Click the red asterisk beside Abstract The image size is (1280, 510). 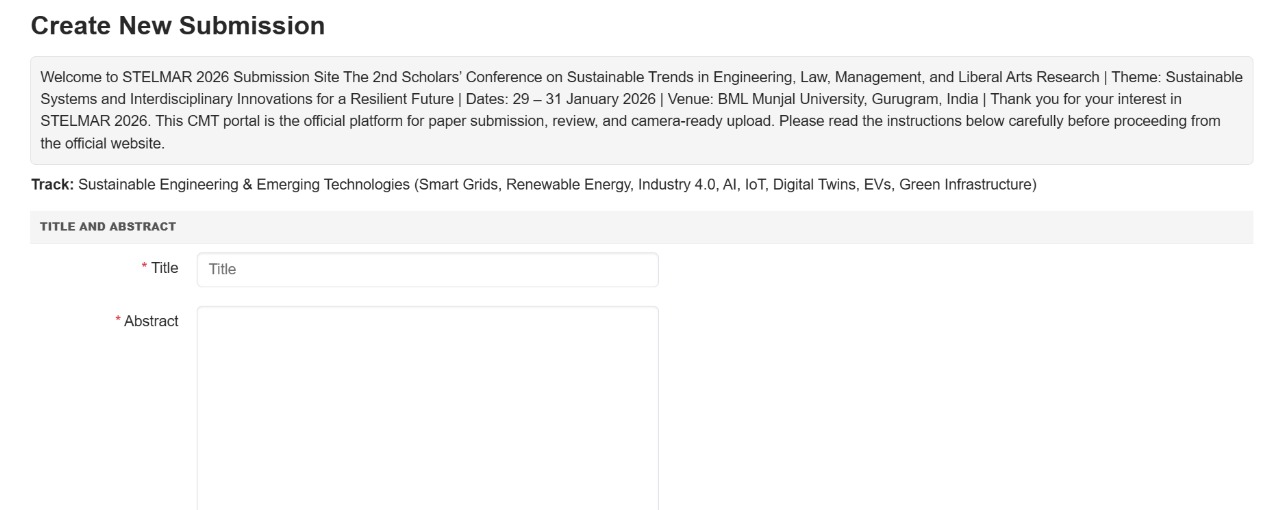pos(118,321)
